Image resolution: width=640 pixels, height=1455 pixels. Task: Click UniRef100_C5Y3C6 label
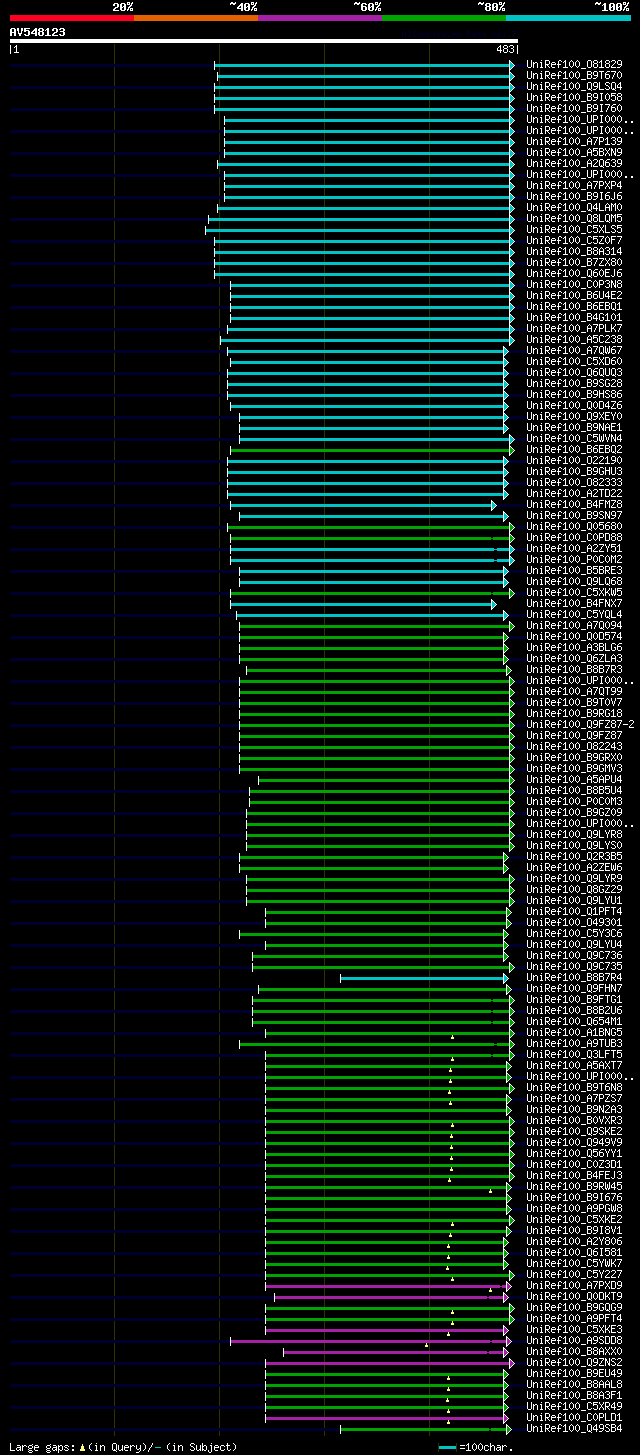[574, 933]
